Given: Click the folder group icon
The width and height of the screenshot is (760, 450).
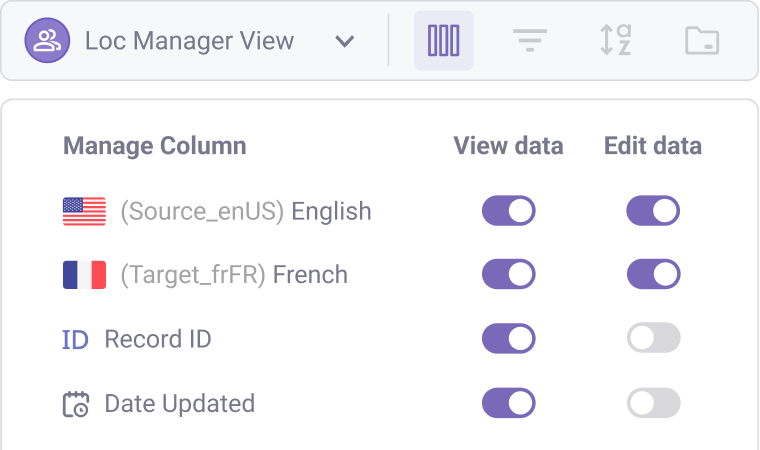Looking at the screenshot, I should pos(702,40).
